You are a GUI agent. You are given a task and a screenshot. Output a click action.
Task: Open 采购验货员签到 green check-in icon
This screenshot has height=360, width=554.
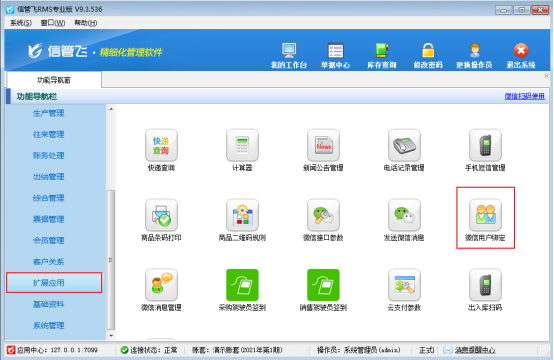(x=242, y=285)
